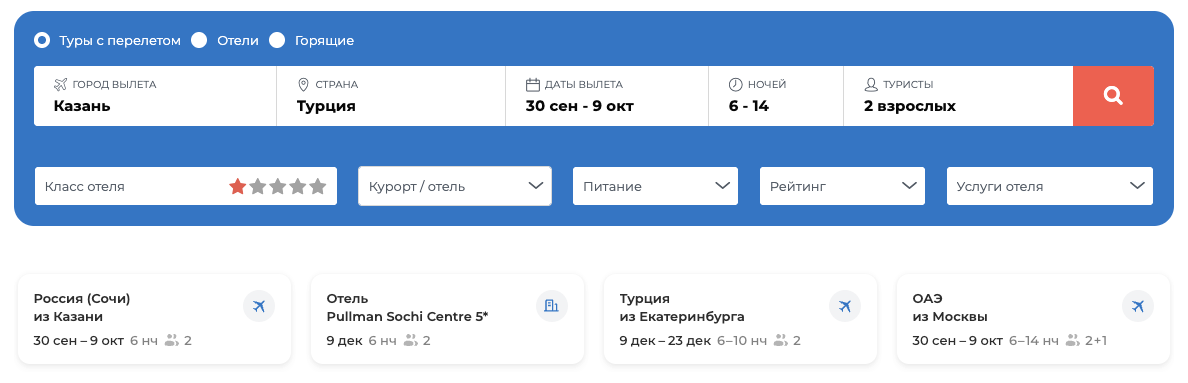Set hotel class to five stars
The image size is (1188, 383).
click(x=317, y=186)
